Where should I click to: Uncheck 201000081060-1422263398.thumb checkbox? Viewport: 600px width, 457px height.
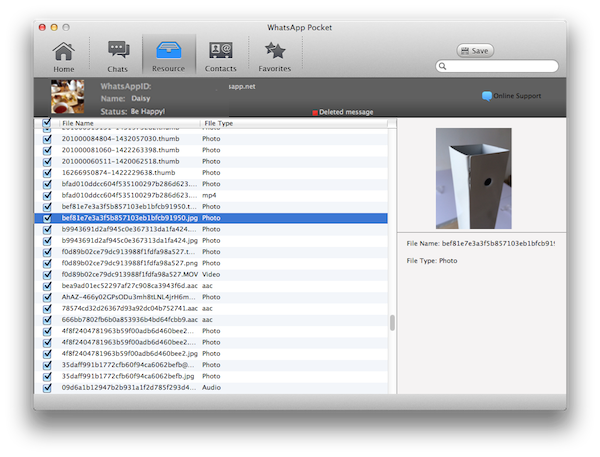47,150
